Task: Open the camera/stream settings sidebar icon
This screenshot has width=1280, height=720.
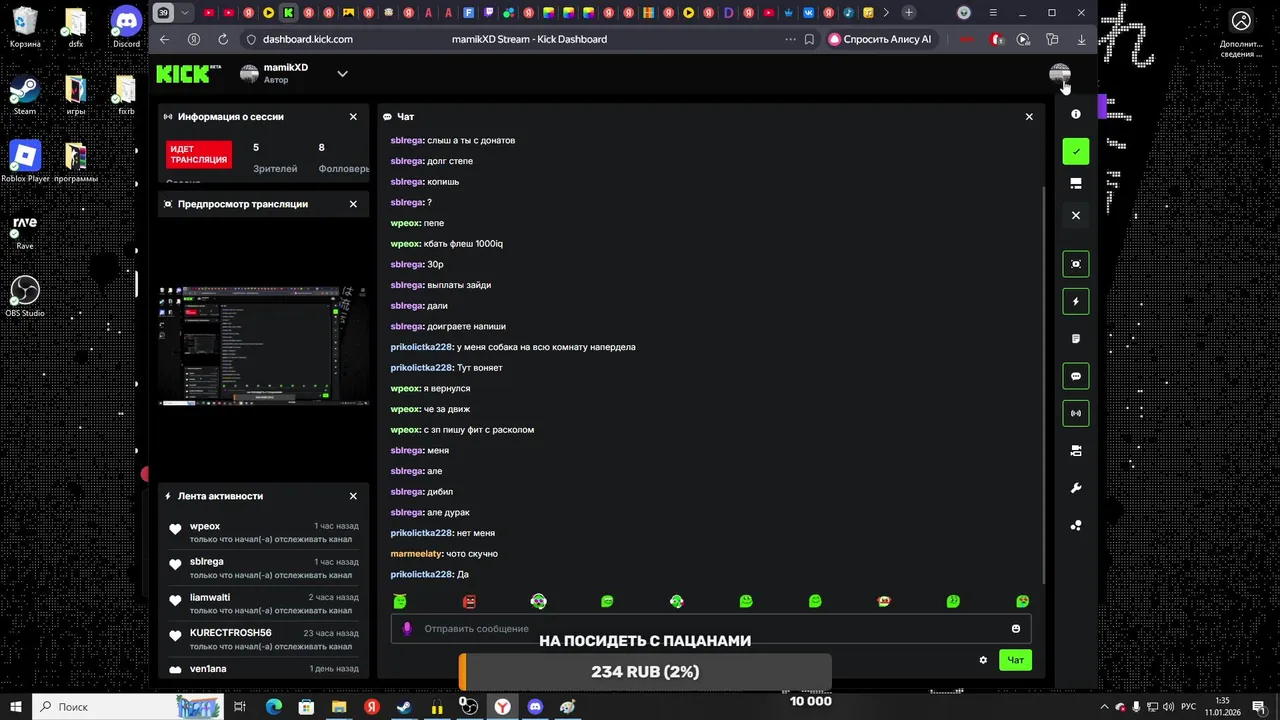Action: (x=1076, y=451)
